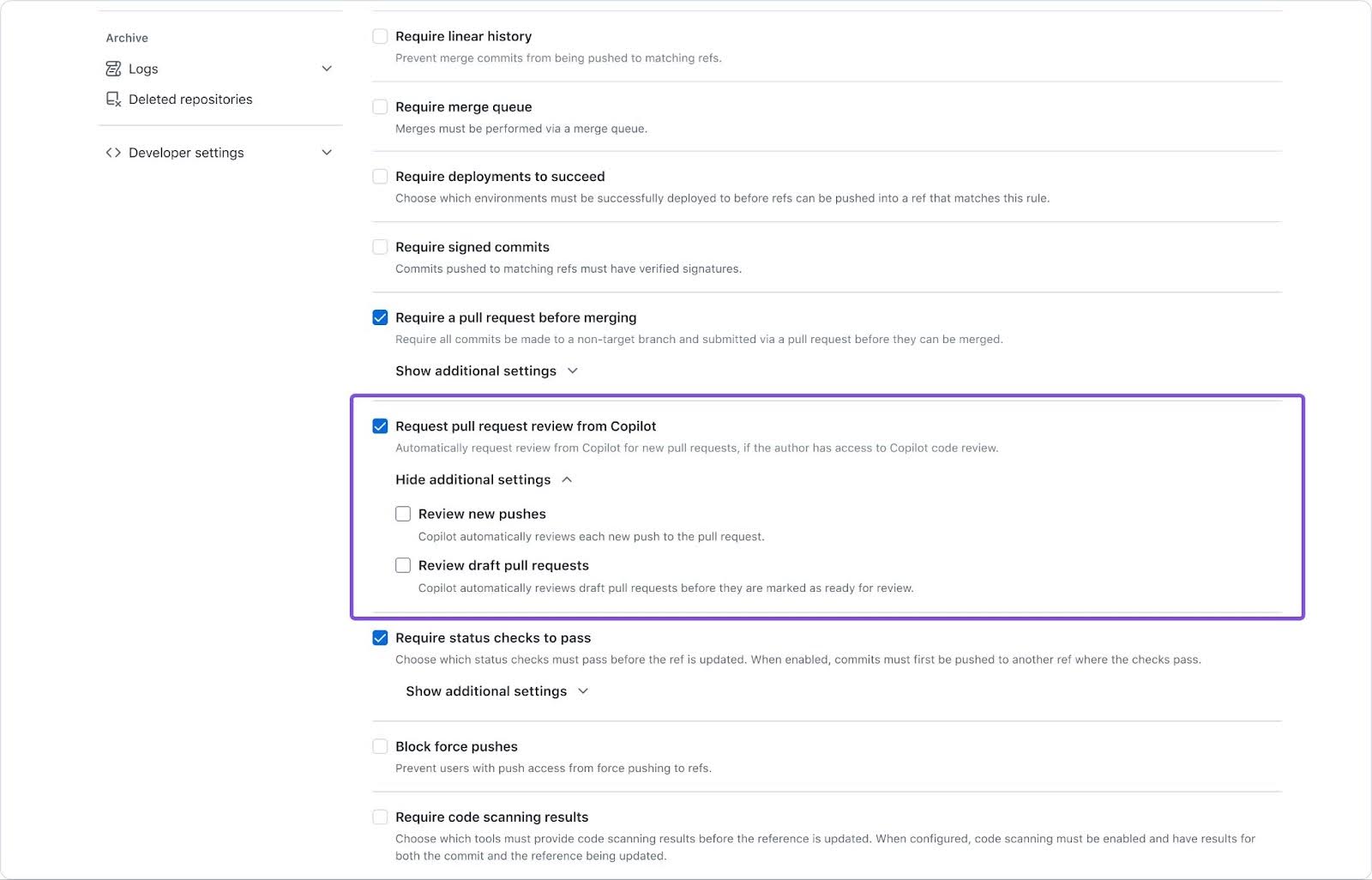The height and width of the screenshot is (880, 1372).
Task: Show additional settings under status checks
Action: [496, 691]
